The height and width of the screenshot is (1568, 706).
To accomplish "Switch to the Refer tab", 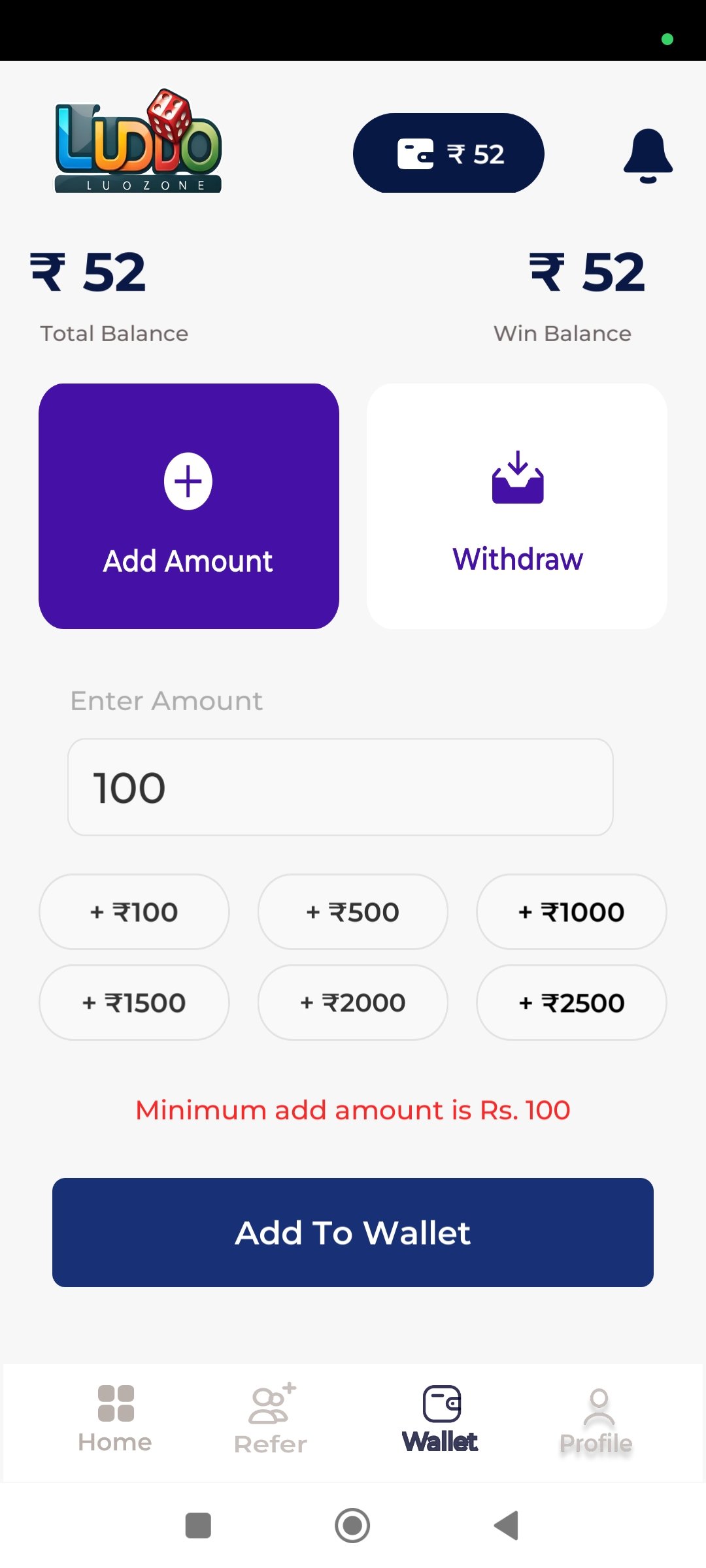I will click(271, 1419).
